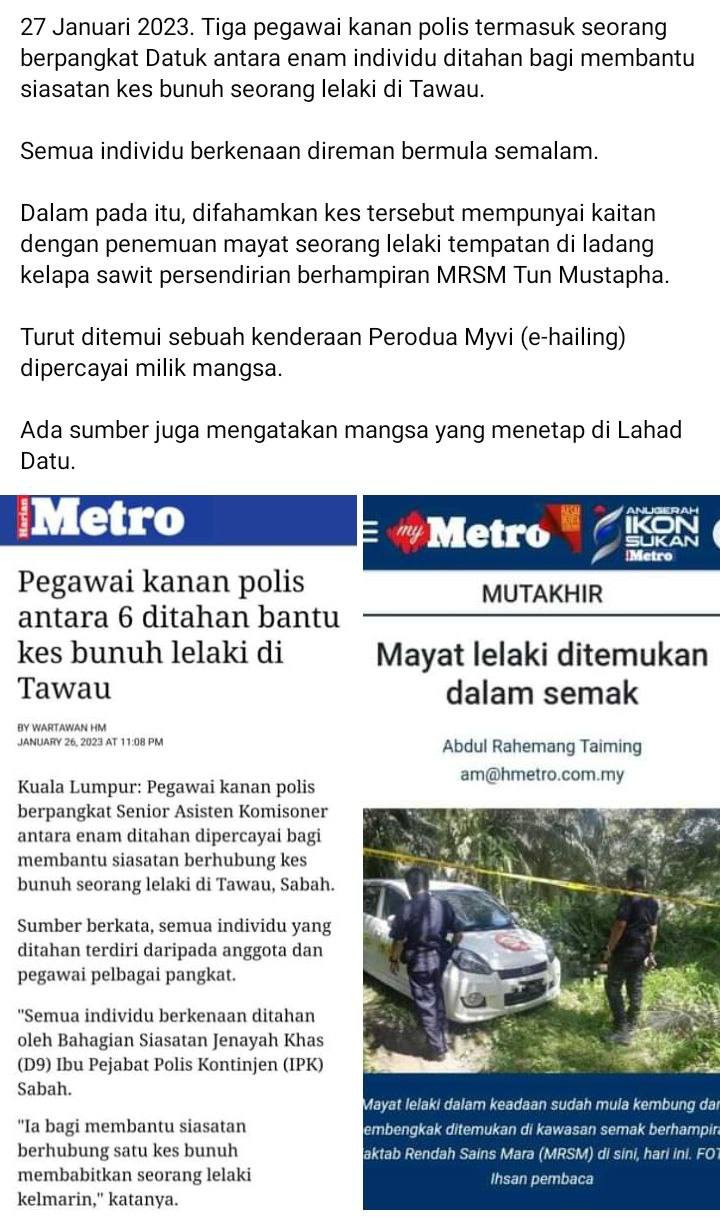Viewport: 720px width, 1223px height.
Task: Click the paragraph mentioning MRSM Tun Mustapha
Action: [x=345, y=245]
